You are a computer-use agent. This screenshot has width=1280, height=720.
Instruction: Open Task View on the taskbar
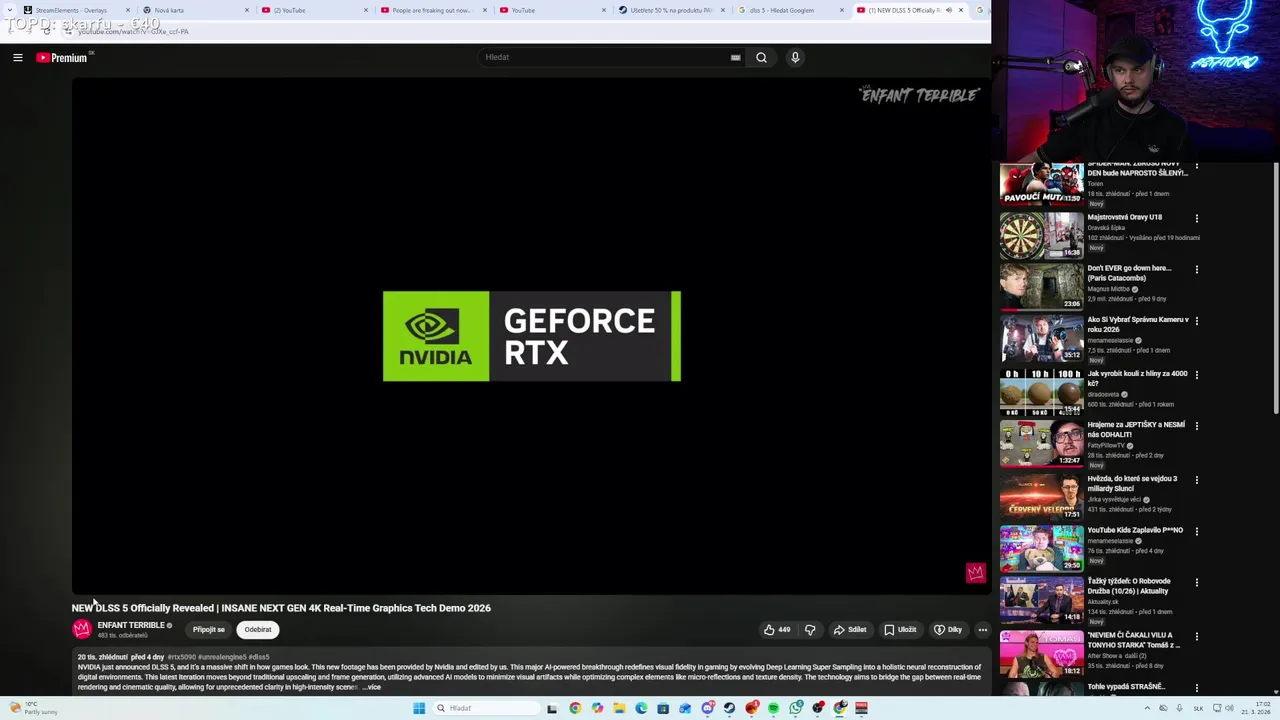click(x=551, y=708)
